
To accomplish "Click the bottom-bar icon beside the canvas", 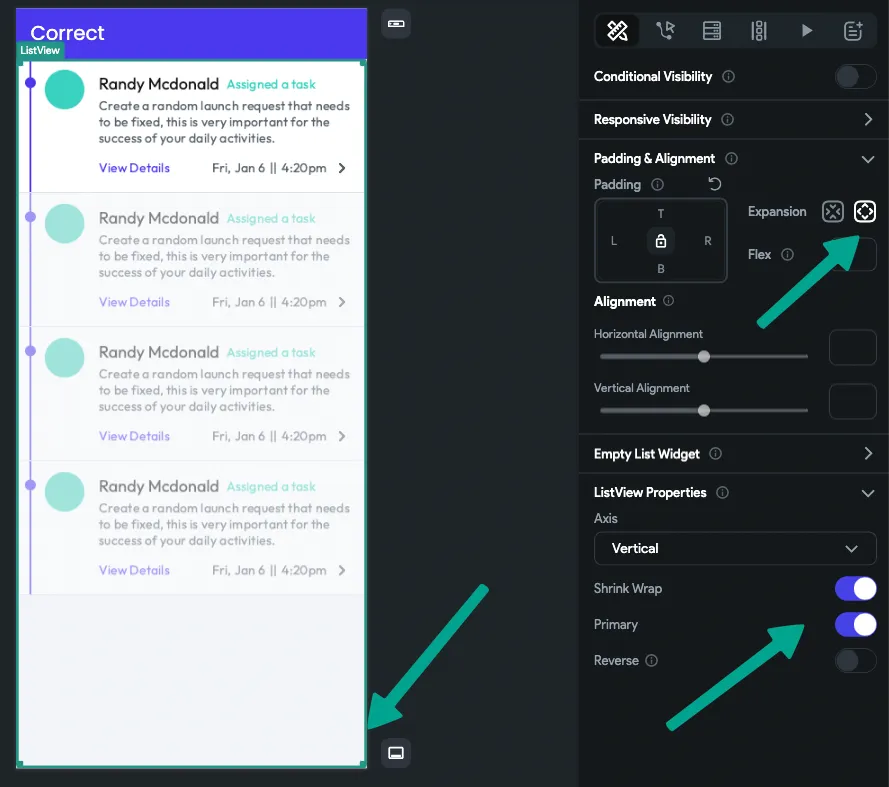I will pos(396,753).
